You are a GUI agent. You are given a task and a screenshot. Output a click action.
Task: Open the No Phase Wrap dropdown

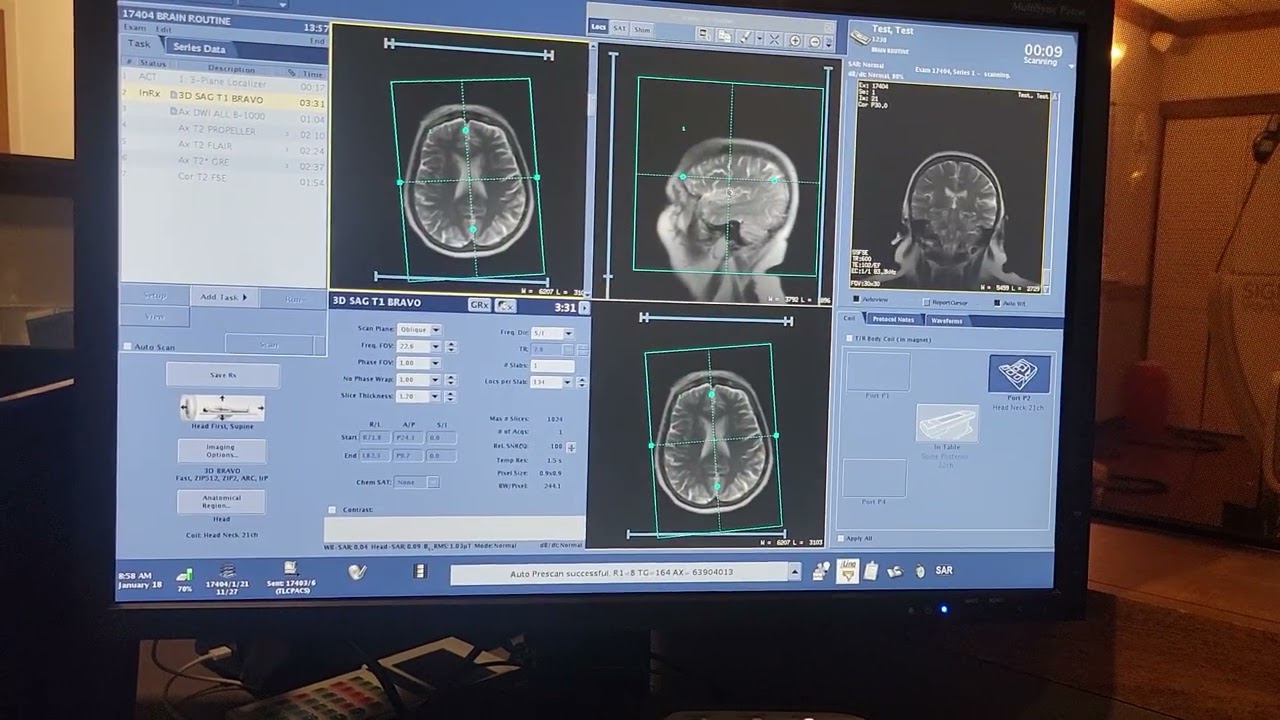(435, 380)
